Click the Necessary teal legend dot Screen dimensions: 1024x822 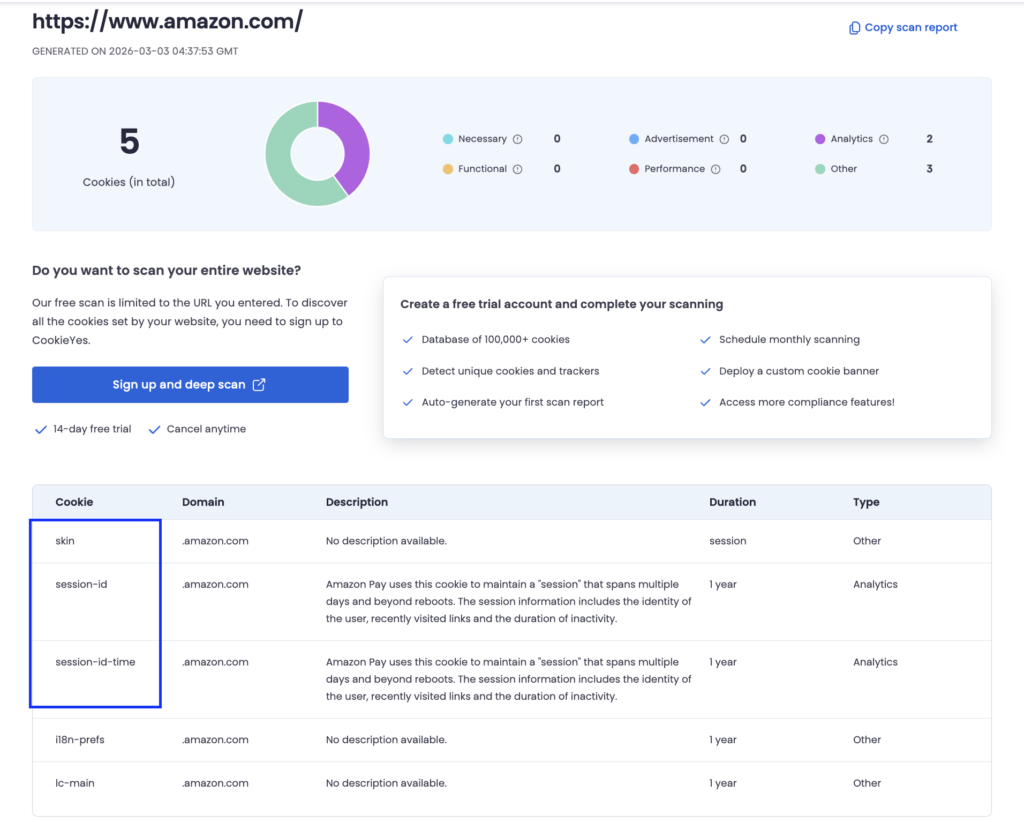448,139
